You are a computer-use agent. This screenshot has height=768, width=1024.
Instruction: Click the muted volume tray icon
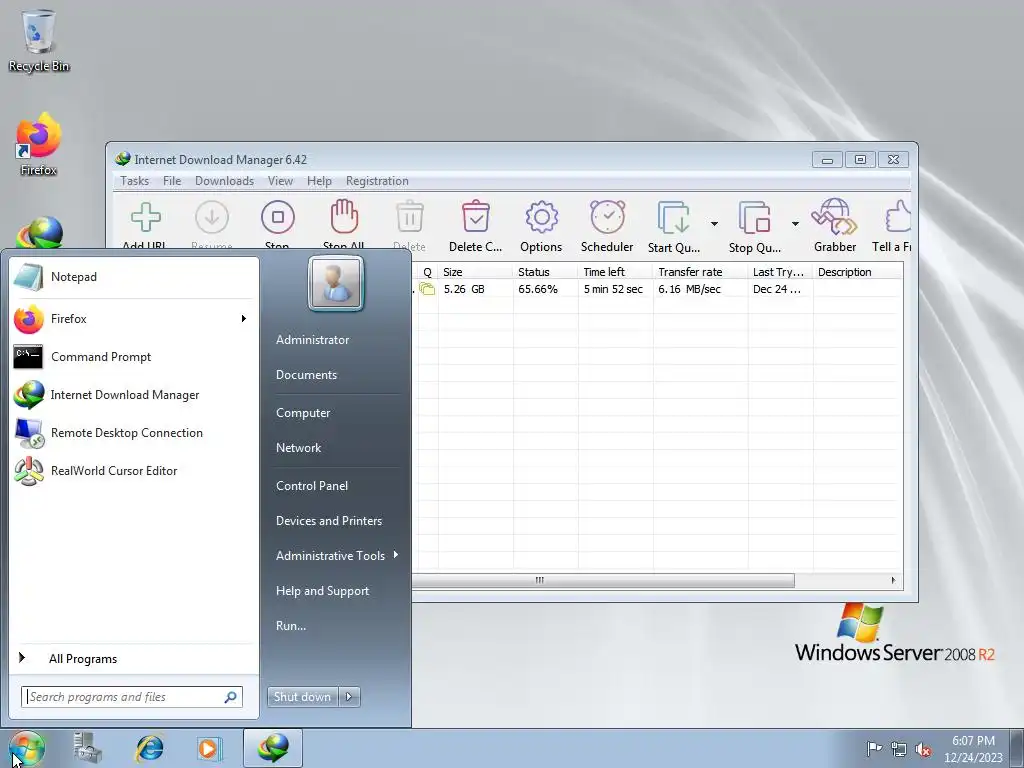pyautogui.click(x=923, y=749)
